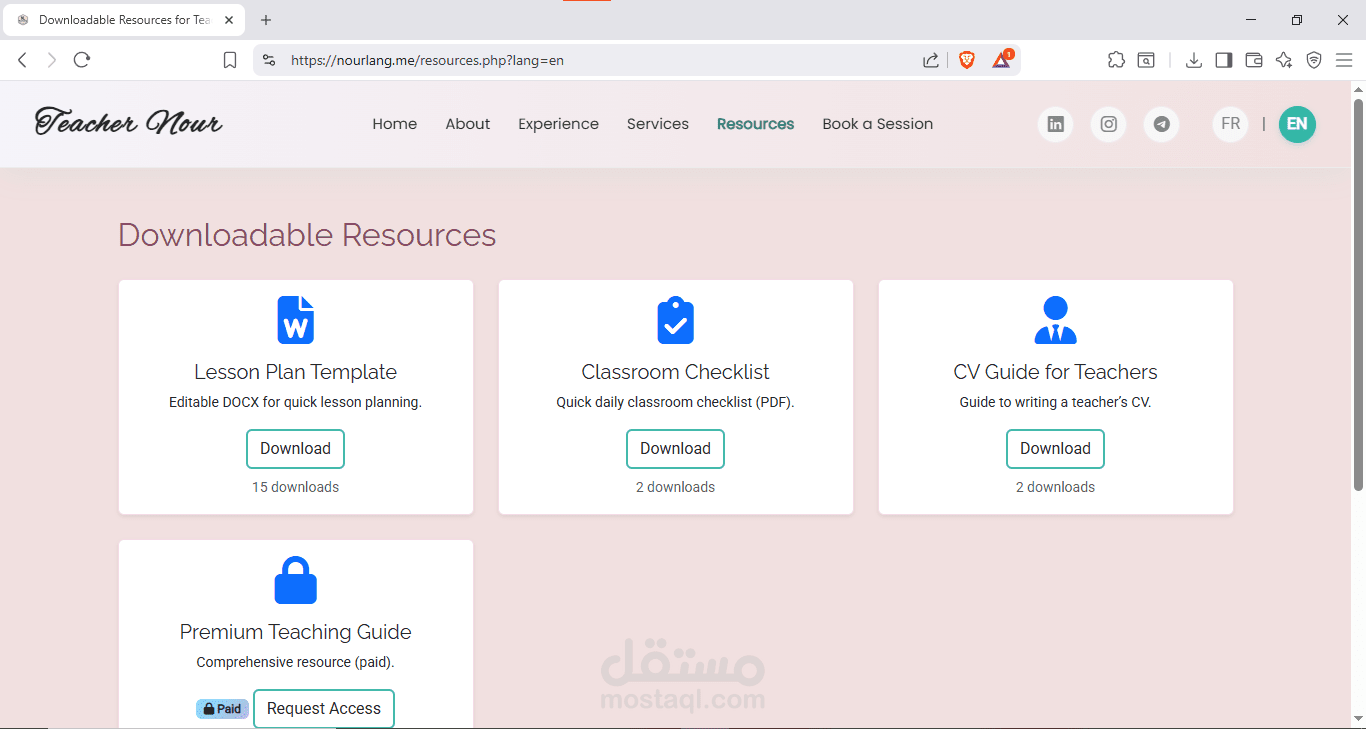
Task: Open the Brave VPN shield icon
Action: pos(1314,60)
